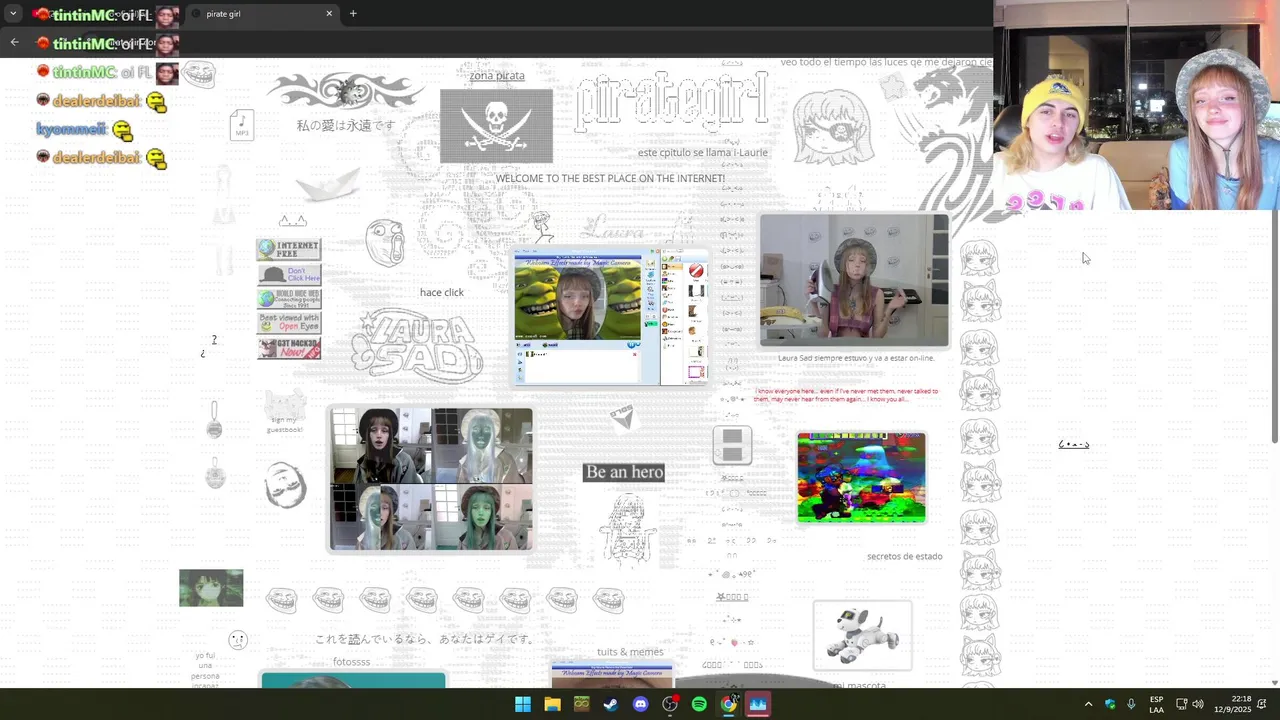Open the four-panel webcam photo collage
Screen dimensions: 1280x720
coord(431,478)
